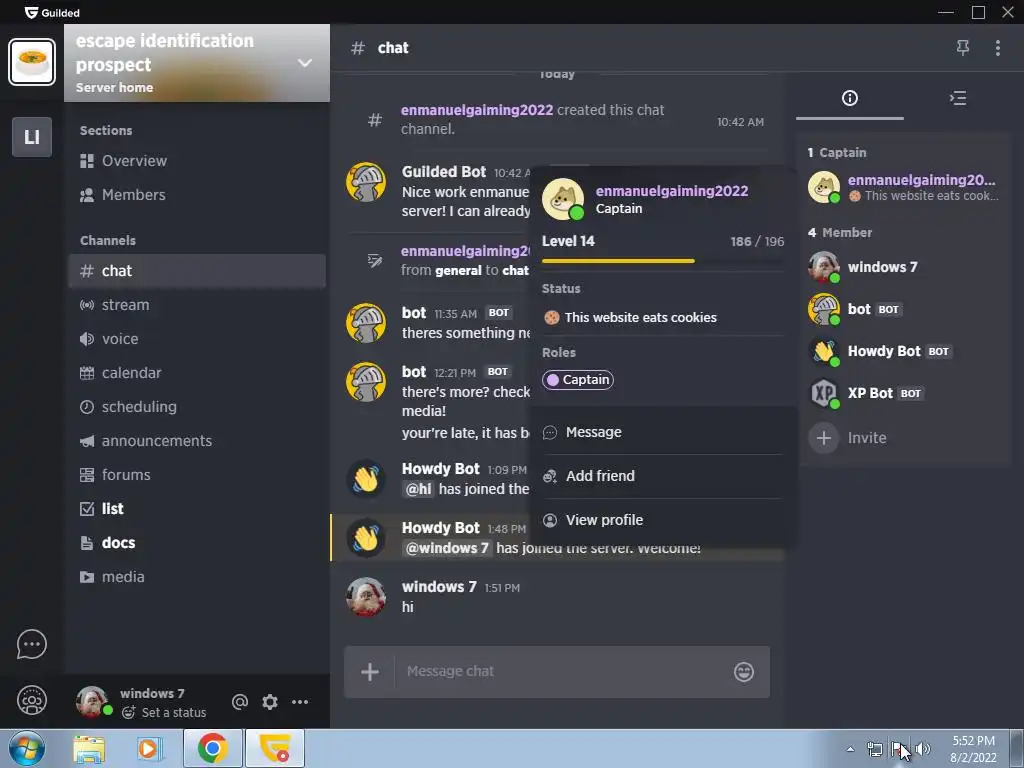Image resolution: width=1024 pixels, height=768 pixels.
Task: Click the Captain role badge
Action: pyautogui.click(x=578, y=380)
